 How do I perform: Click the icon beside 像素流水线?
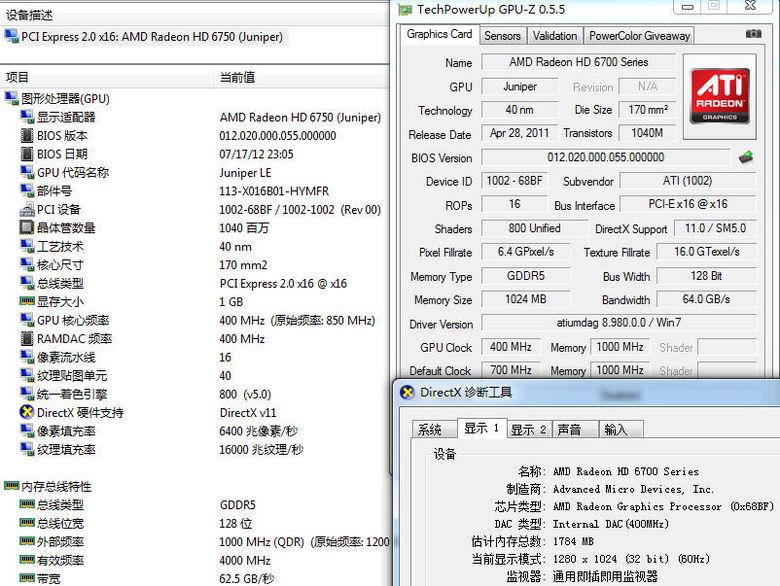click(27, 356)
